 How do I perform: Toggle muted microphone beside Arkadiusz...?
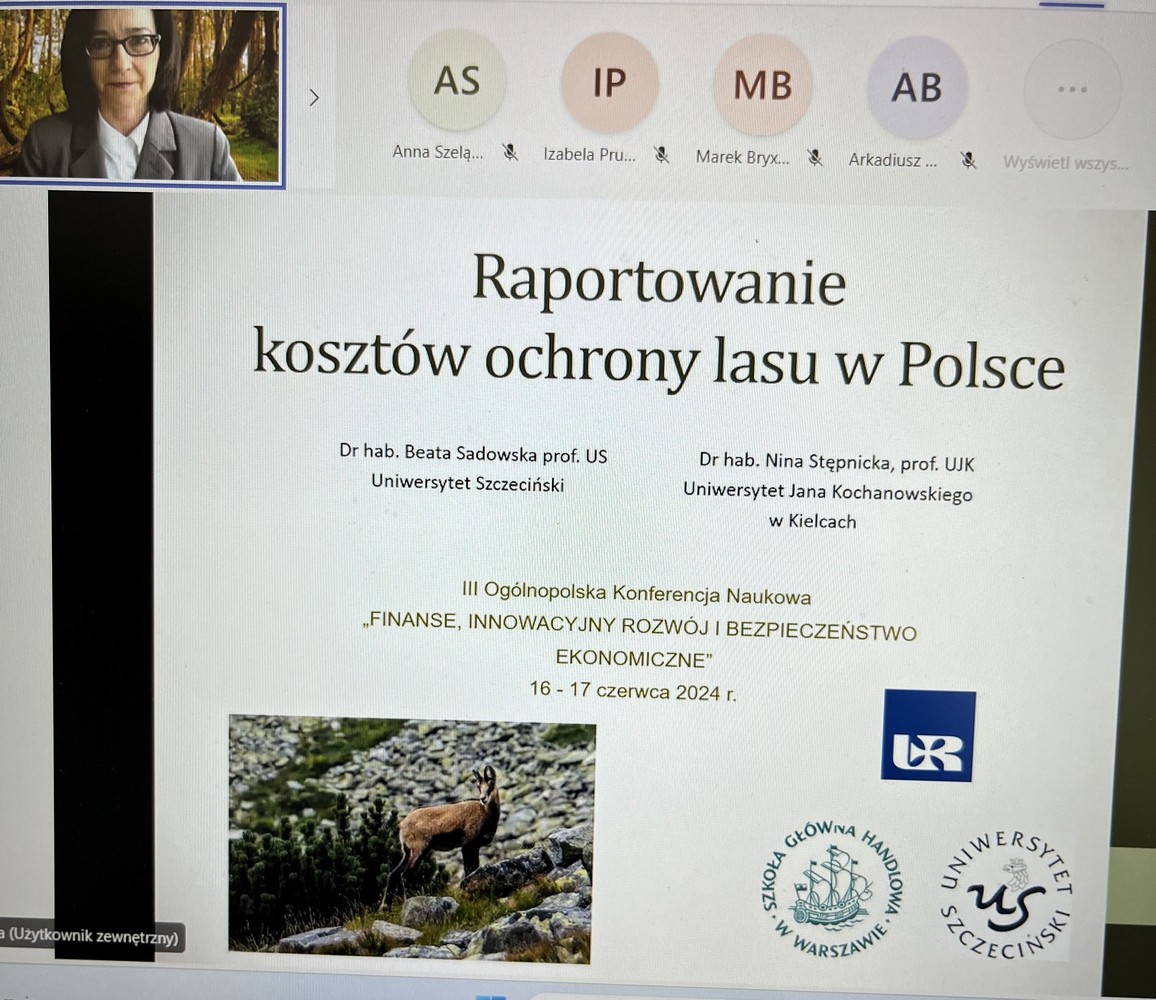coord(968,159)
